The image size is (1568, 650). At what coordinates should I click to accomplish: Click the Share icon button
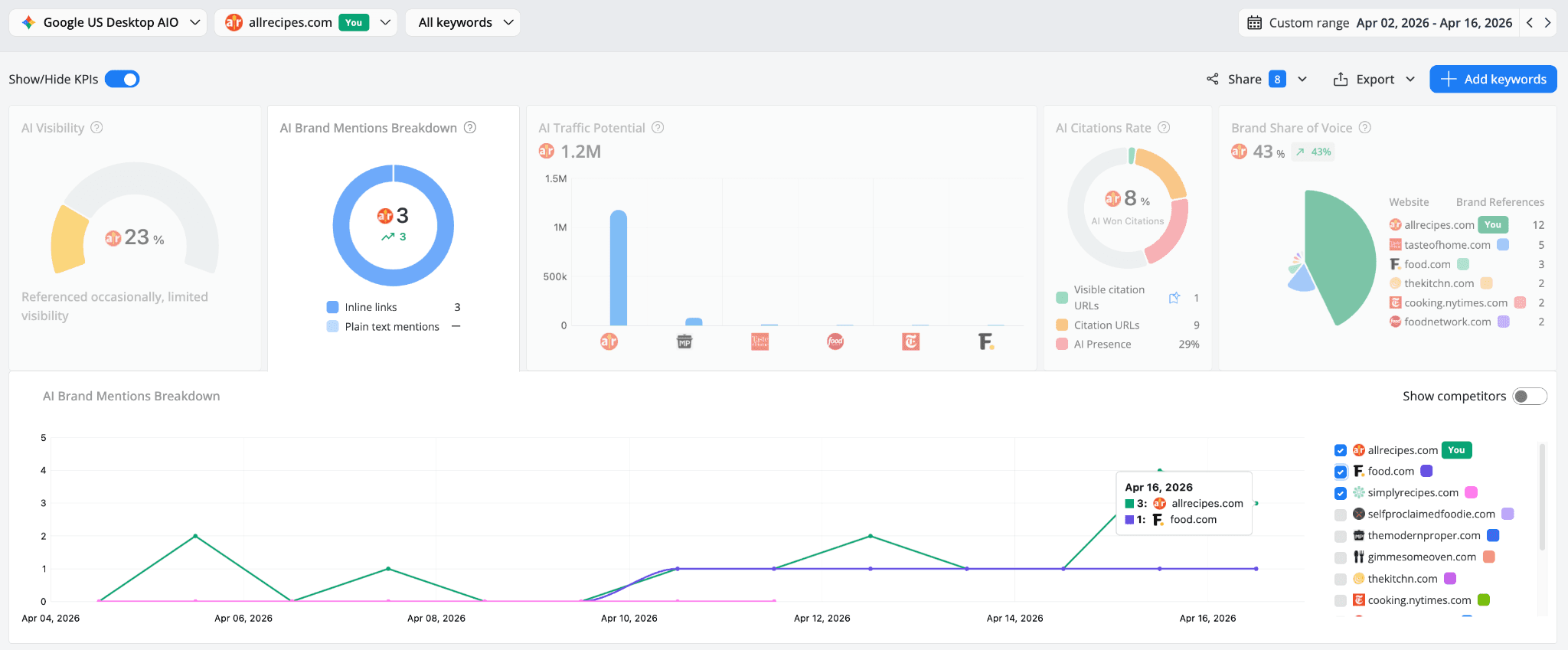pos(1213,80)
